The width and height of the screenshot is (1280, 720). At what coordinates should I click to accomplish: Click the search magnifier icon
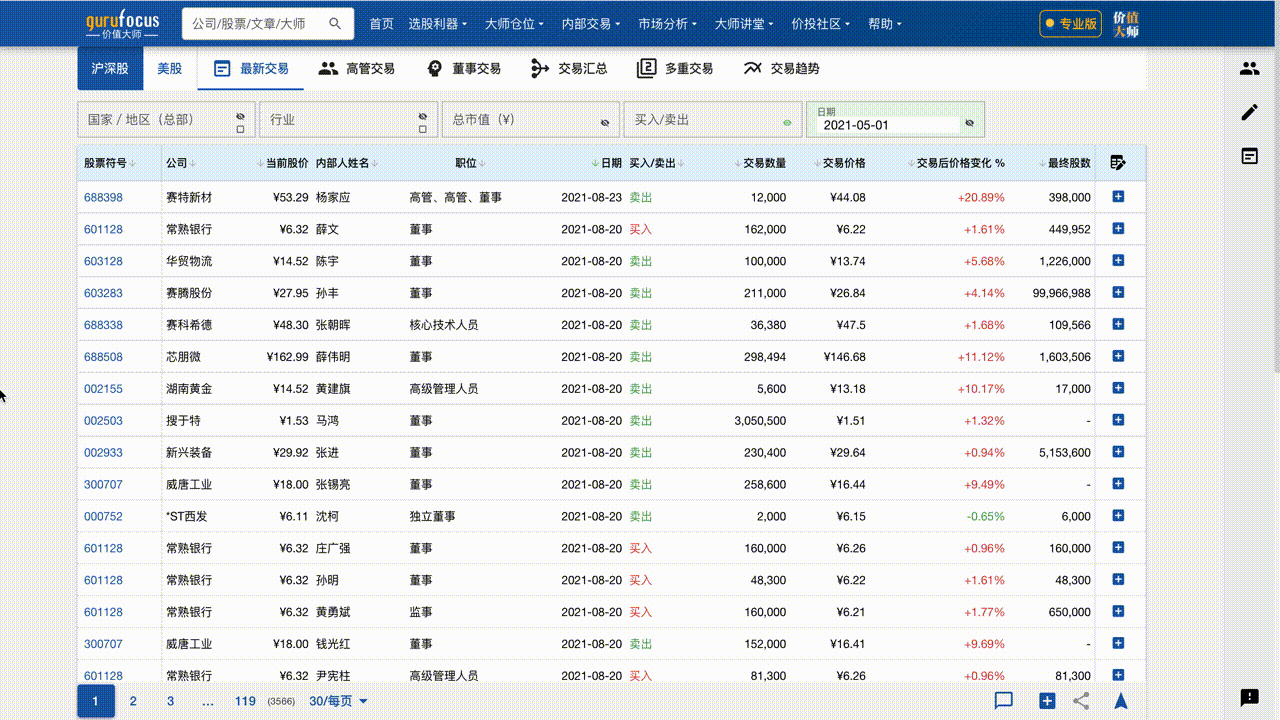point(335,23)
